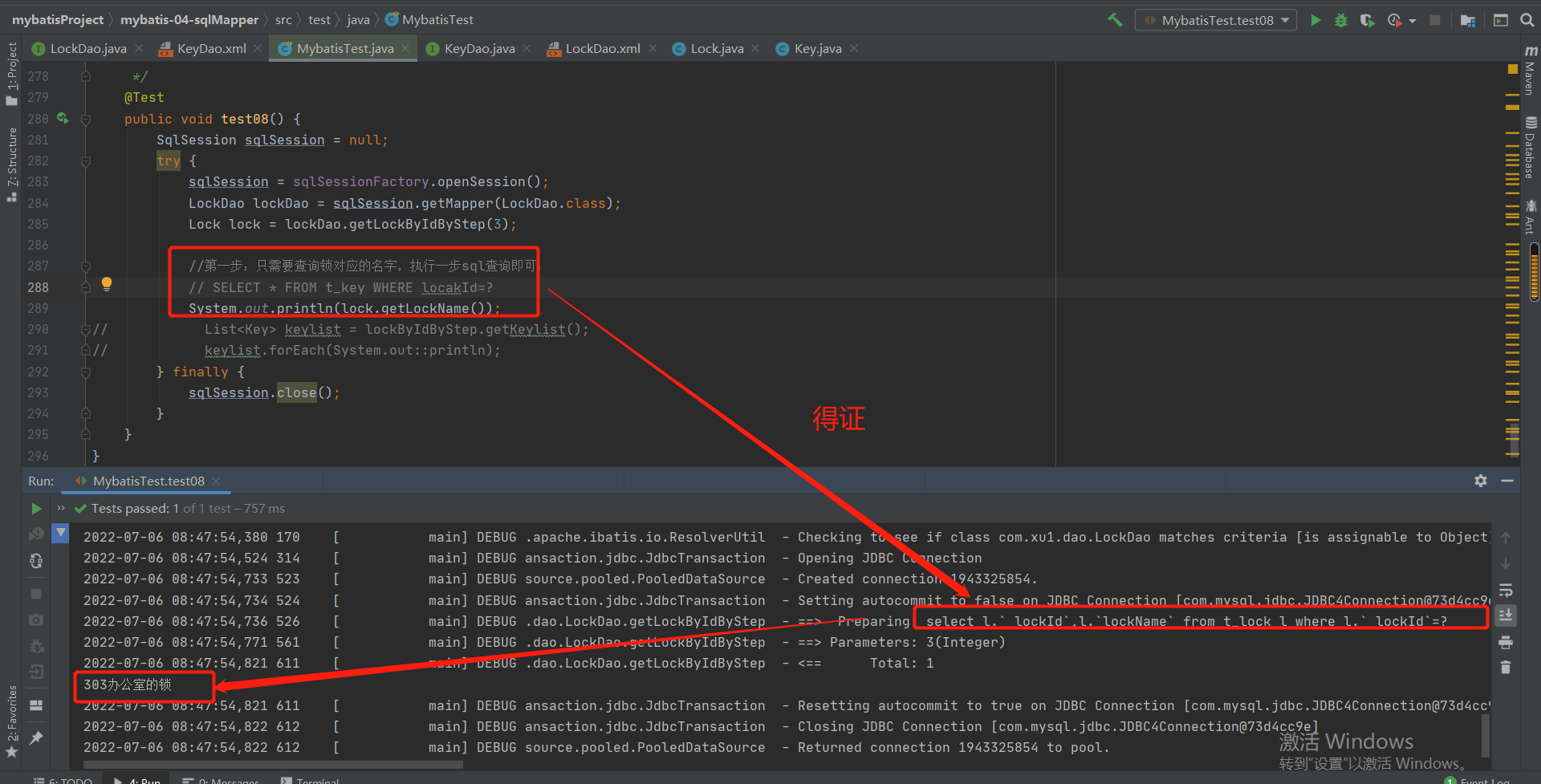Click the Build Project hammer icon

point(1115,20)
